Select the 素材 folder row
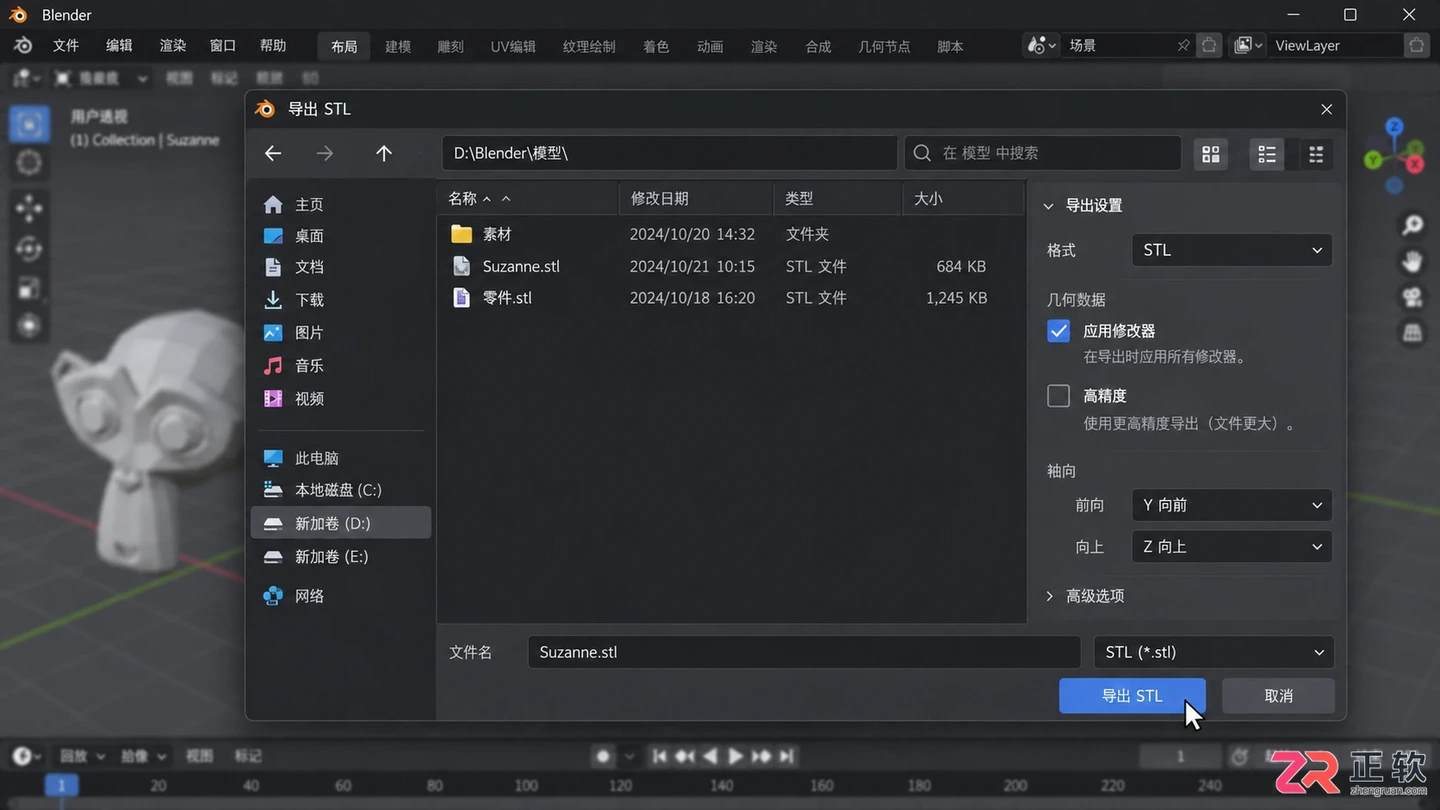The image size is (1440, 810). coord(731,234)
